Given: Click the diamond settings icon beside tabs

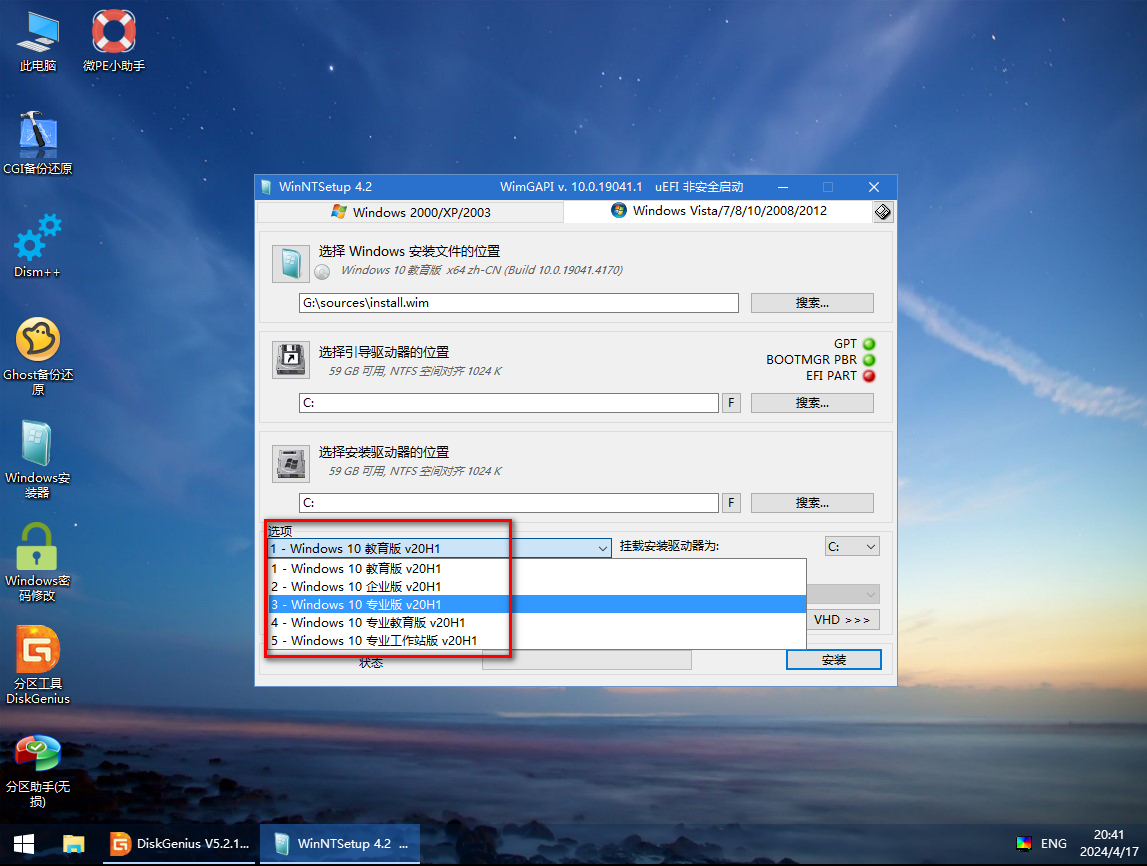Looking at the screenshot, I should coord(883,212).
